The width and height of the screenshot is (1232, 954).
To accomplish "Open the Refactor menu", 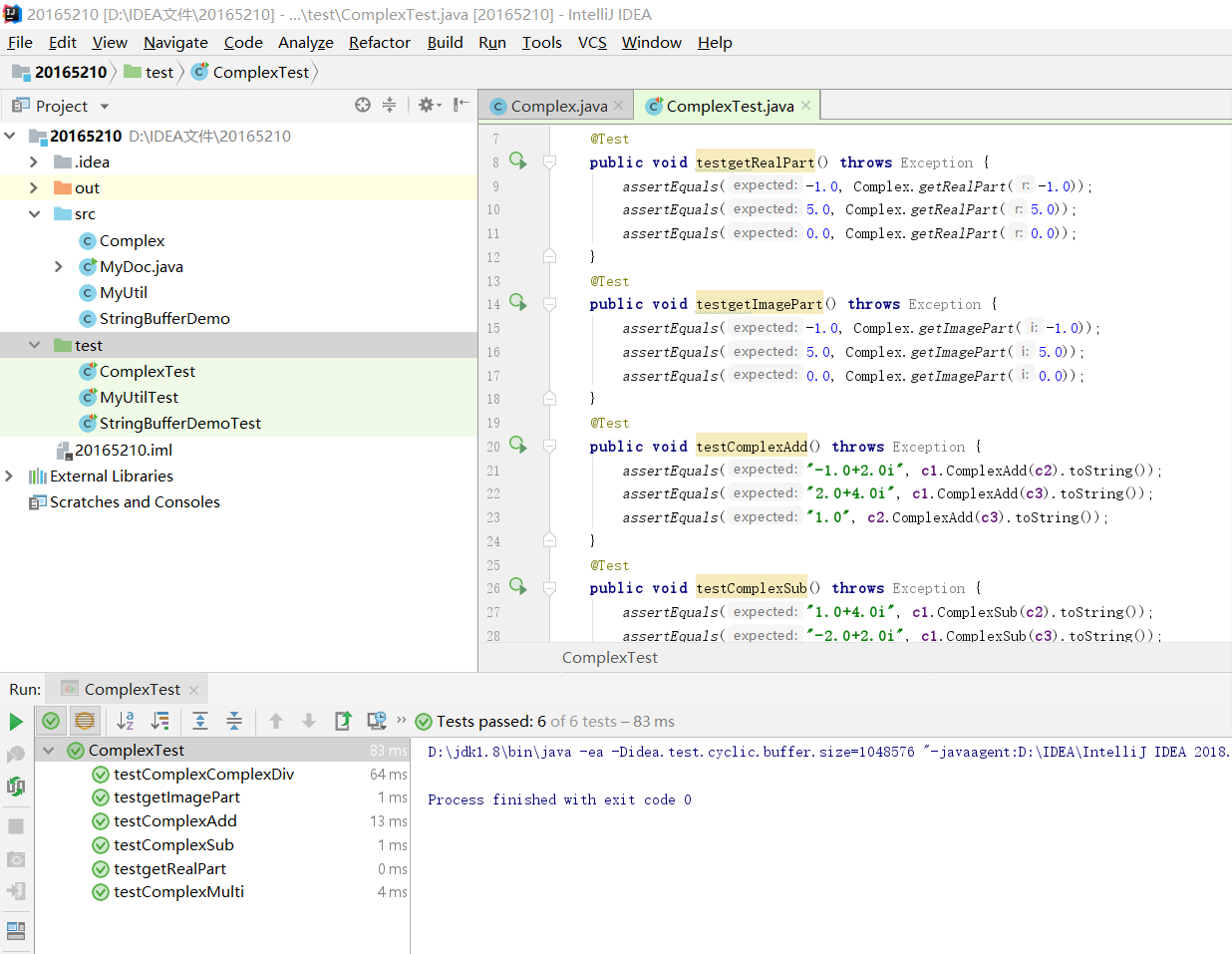I will point(380,42).
